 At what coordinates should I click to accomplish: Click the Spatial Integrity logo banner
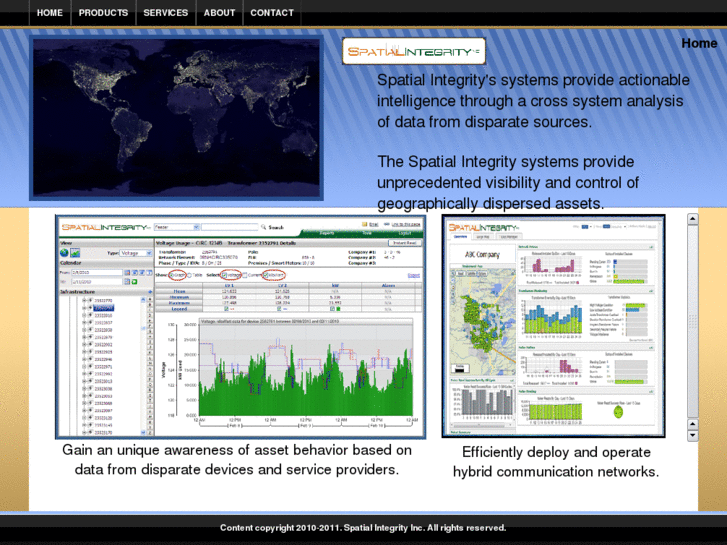click(414, 51)
